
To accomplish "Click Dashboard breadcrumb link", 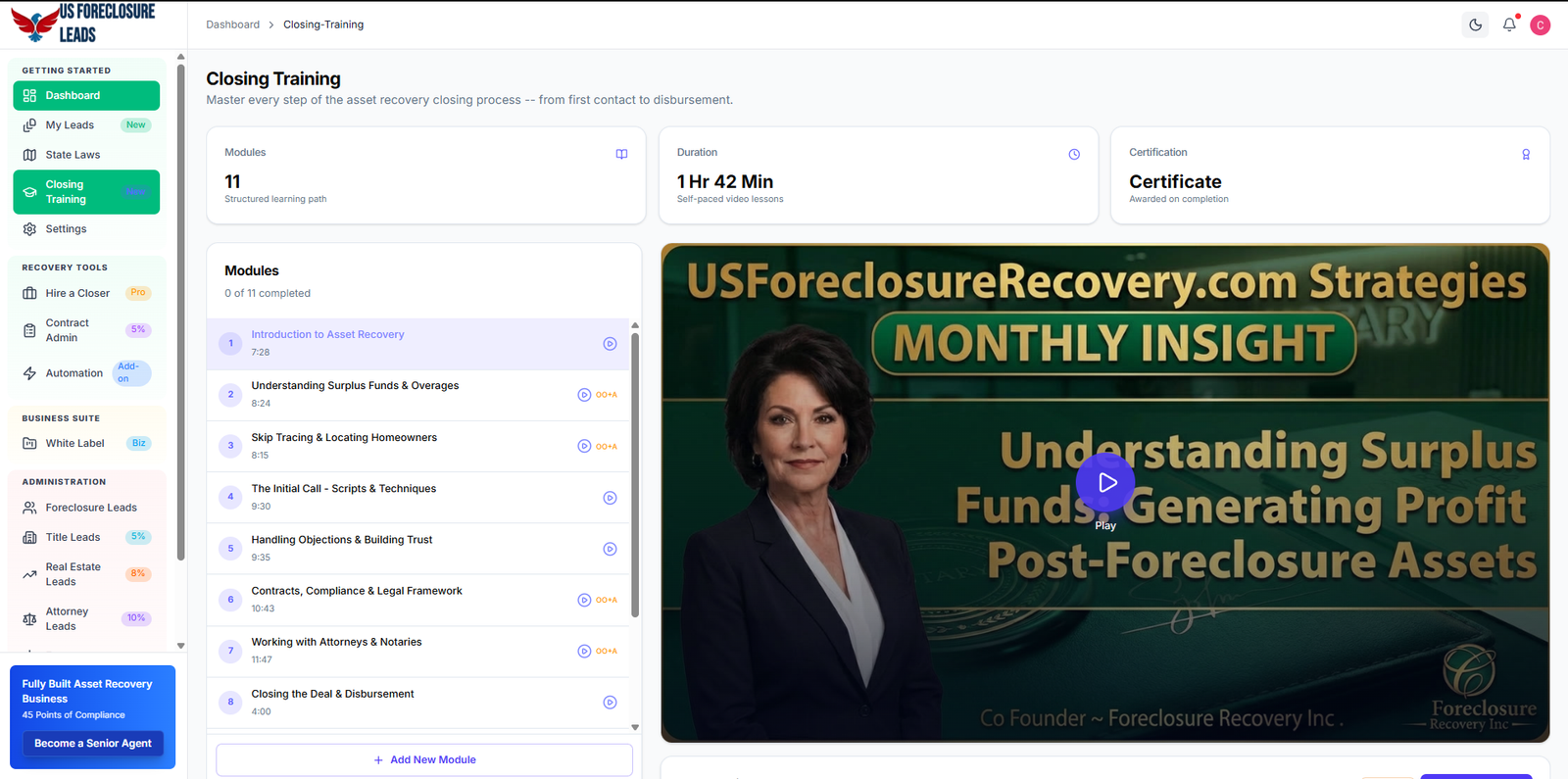I will point(233,24).
